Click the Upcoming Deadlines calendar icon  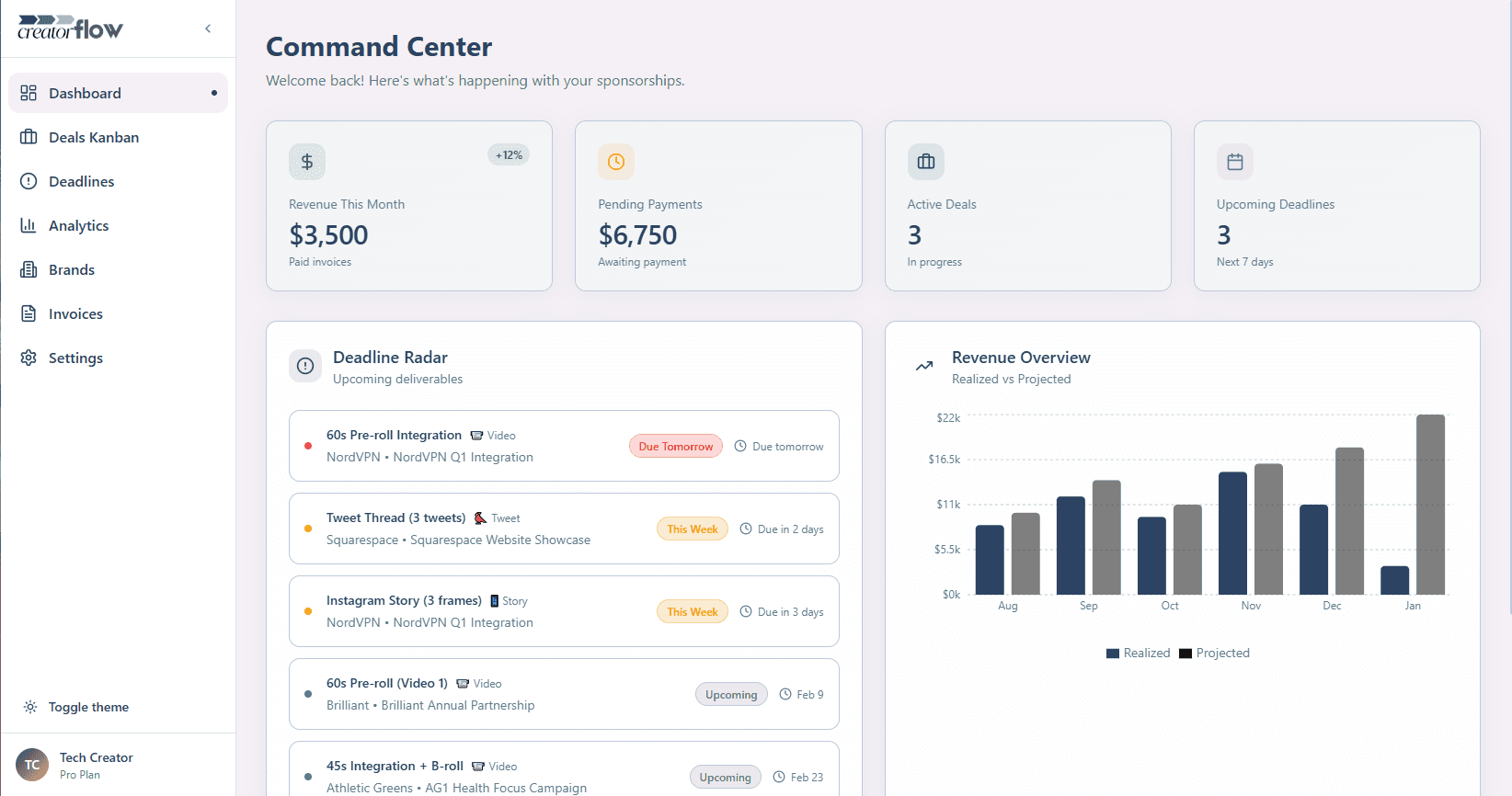pos(1234,162)
